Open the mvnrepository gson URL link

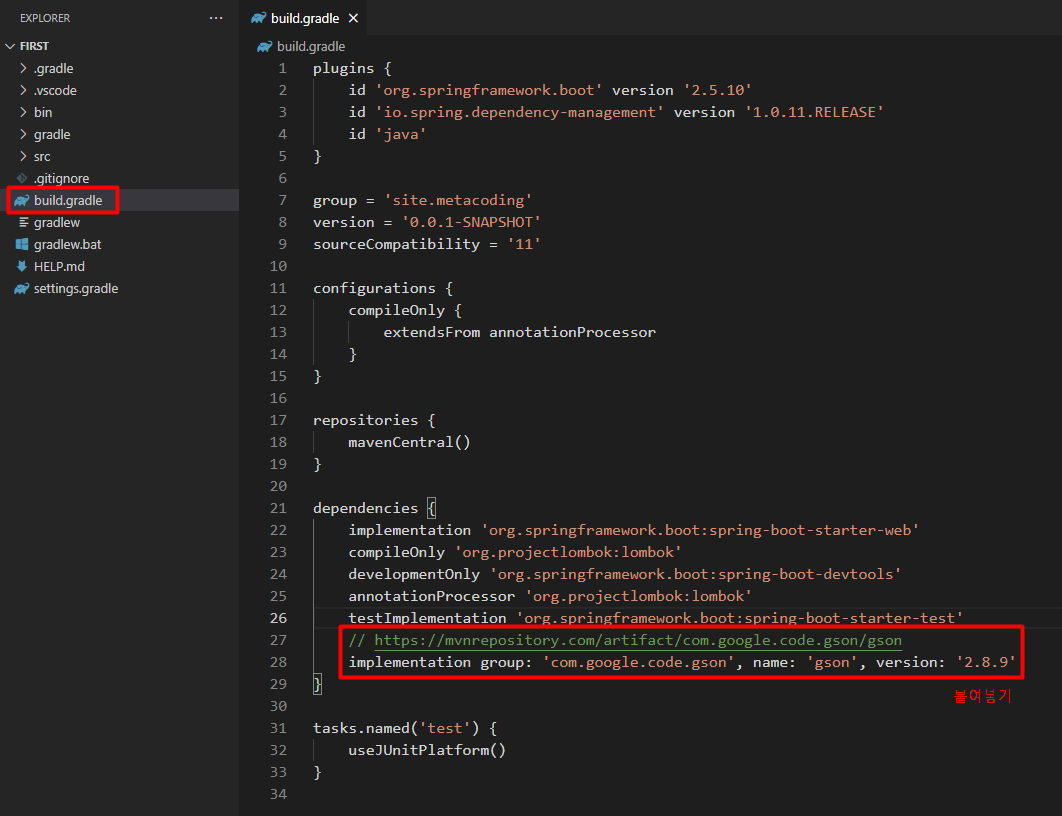[637, 640]
